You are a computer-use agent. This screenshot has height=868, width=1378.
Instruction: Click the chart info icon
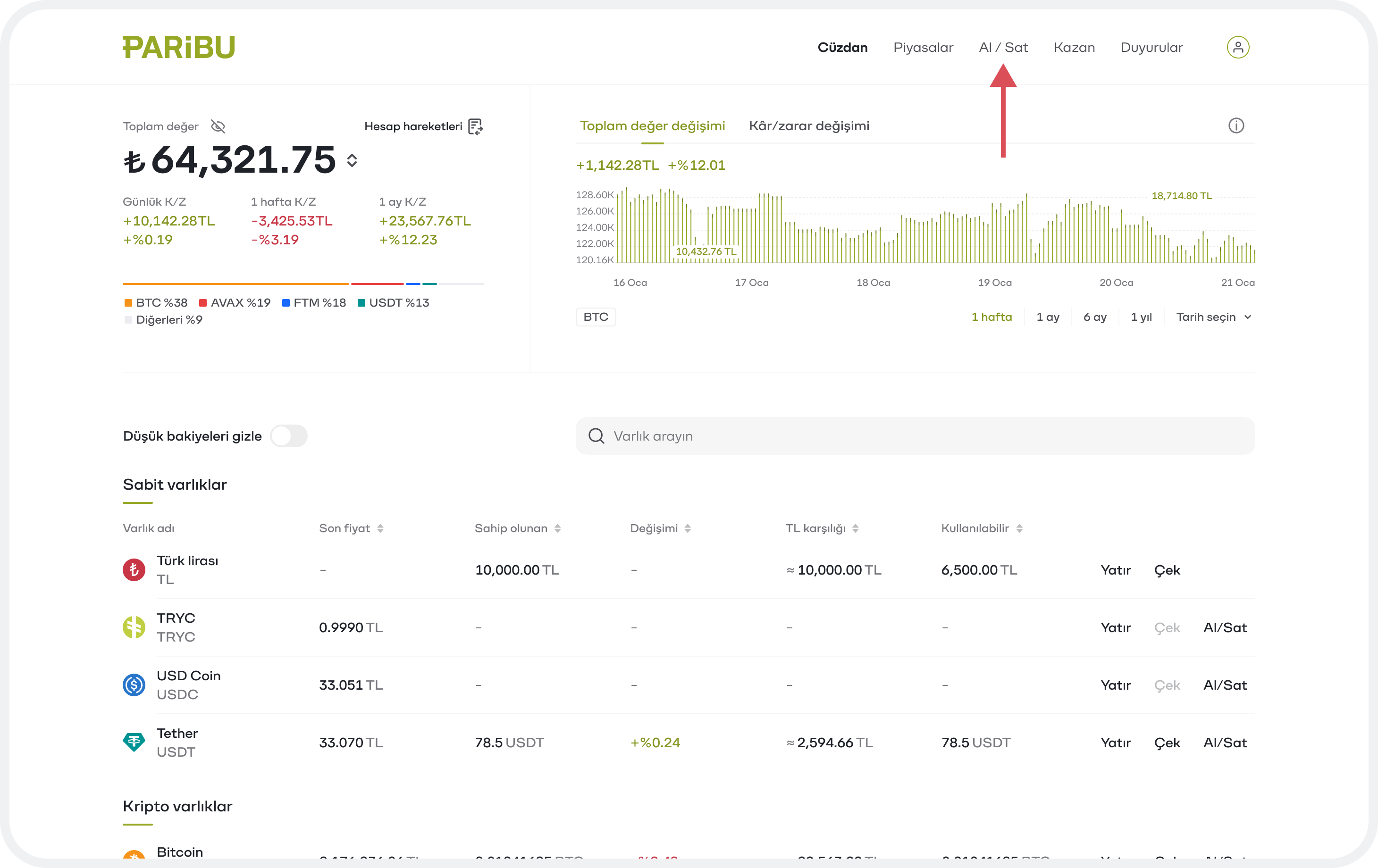1235,126
